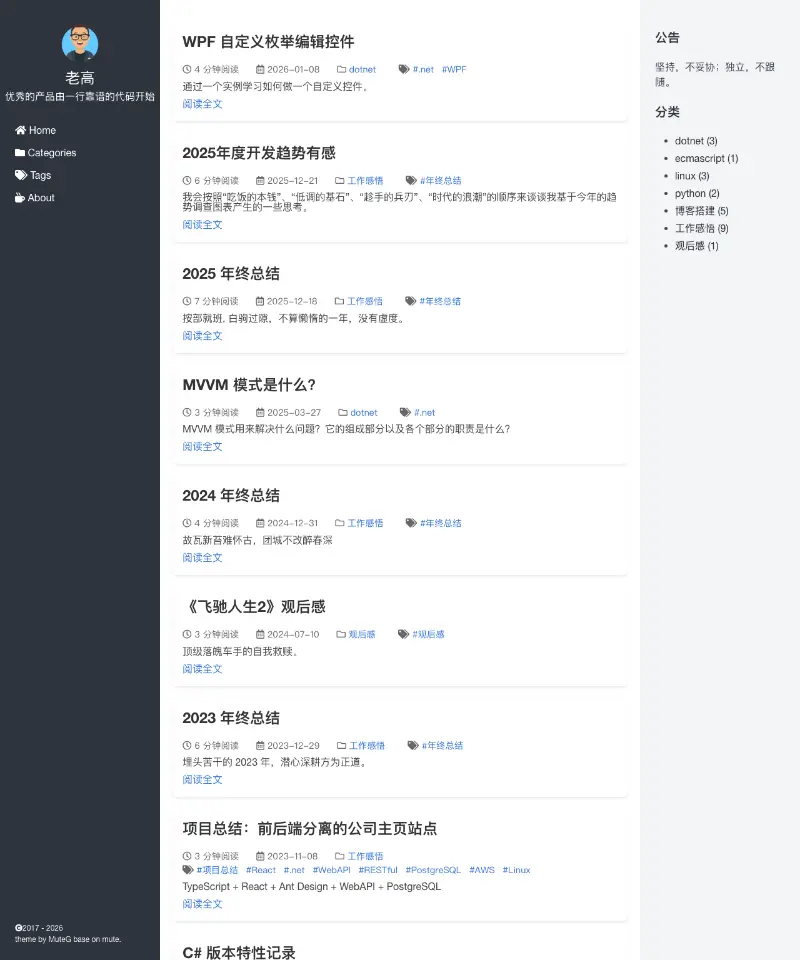
Task: Open the About menu item
Action: coord(35,198)
